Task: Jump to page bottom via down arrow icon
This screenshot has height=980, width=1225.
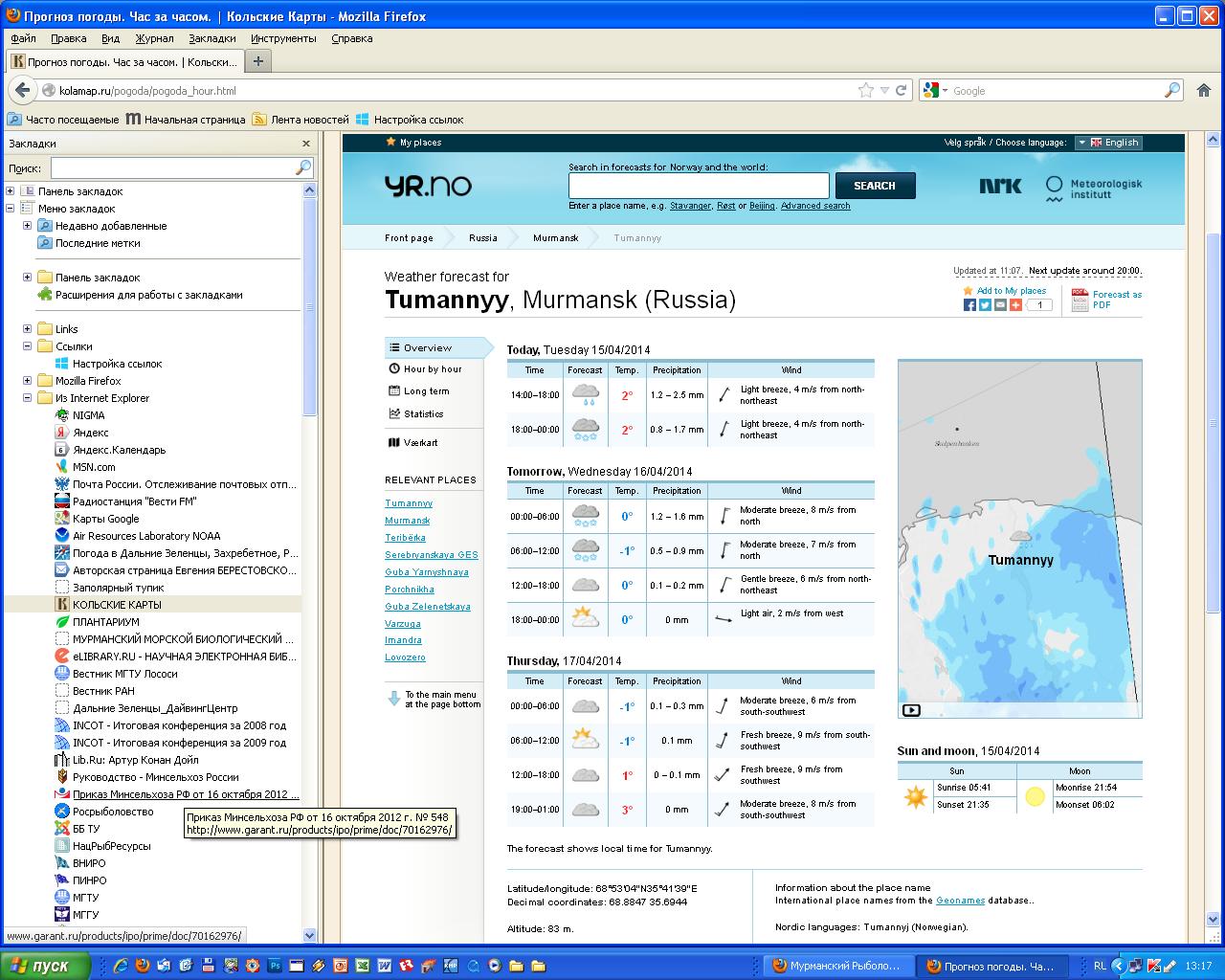Action: (393, 699)
